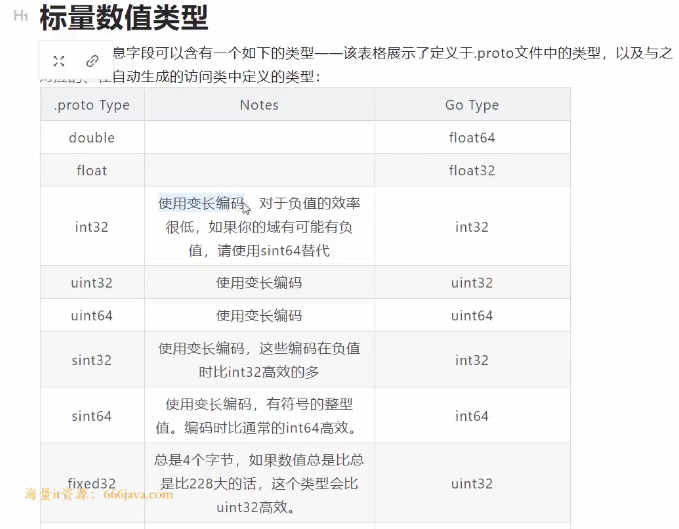Click the "uint32" proto type cell with 使用变长编码 note

[x=92, y=283]
